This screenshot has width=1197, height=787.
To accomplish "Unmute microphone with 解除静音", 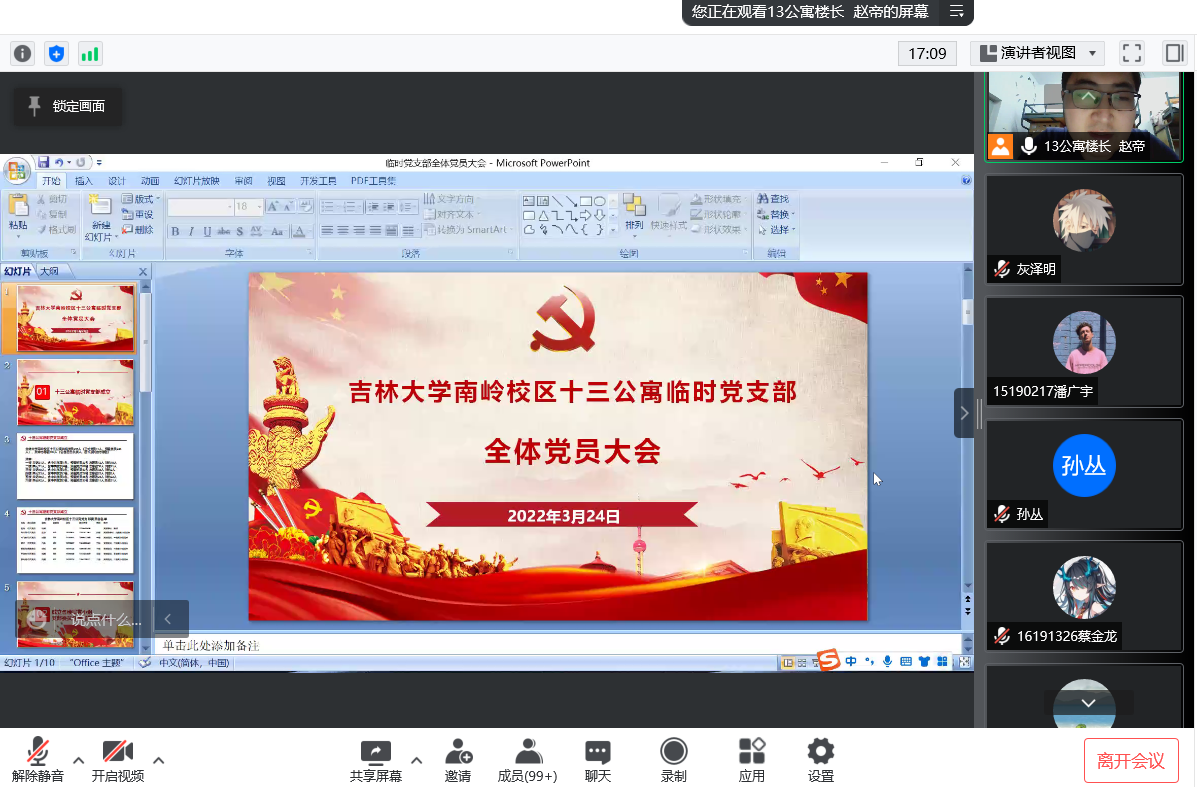I will 38,760.
